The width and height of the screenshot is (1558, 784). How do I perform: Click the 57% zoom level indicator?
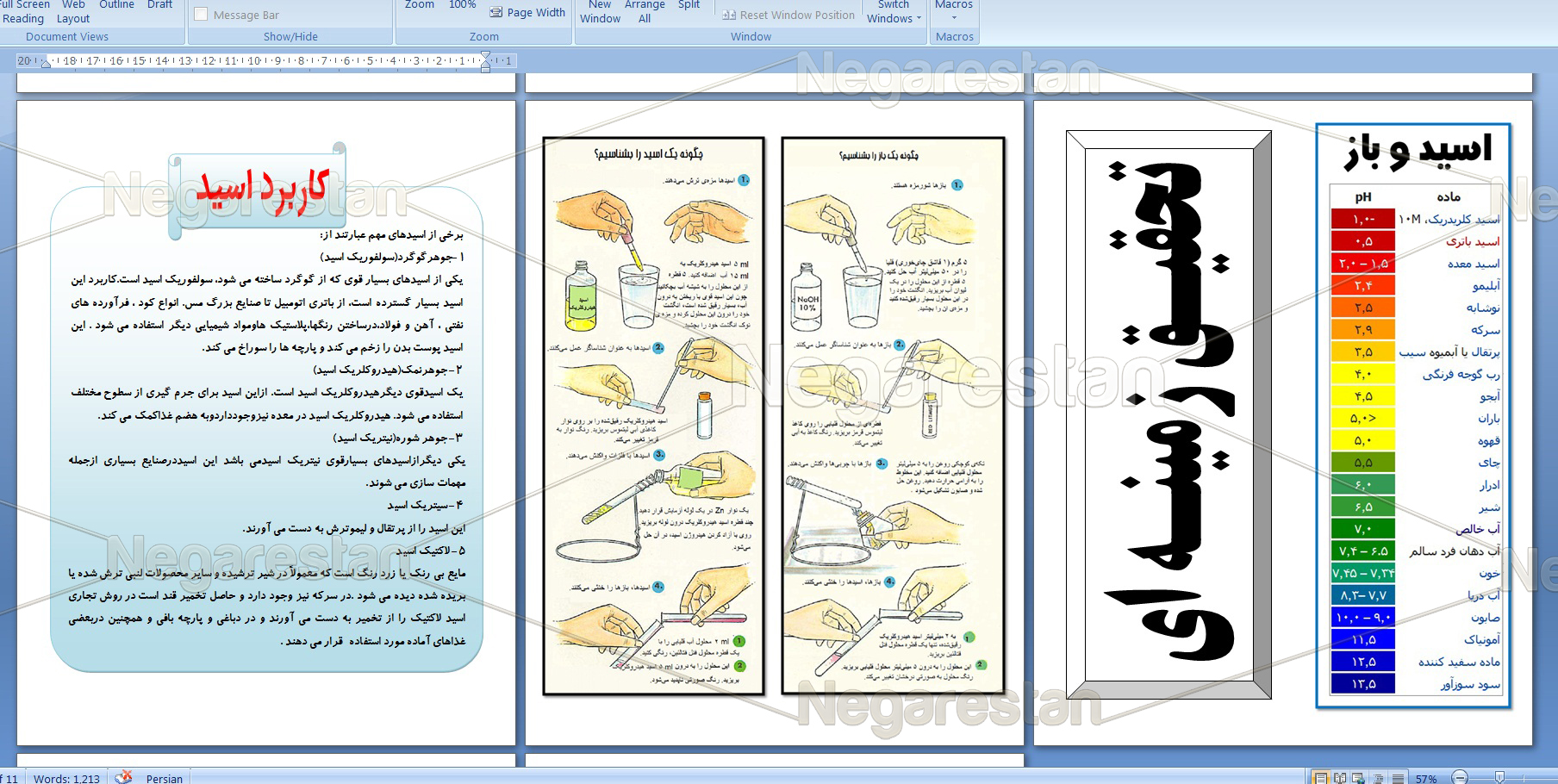point(1426,779)
